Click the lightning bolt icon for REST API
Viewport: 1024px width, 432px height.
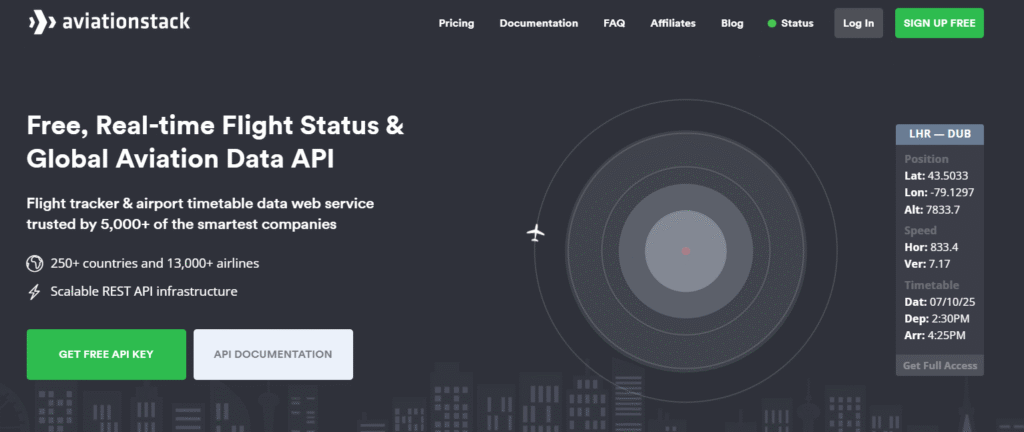pos(34,292)
